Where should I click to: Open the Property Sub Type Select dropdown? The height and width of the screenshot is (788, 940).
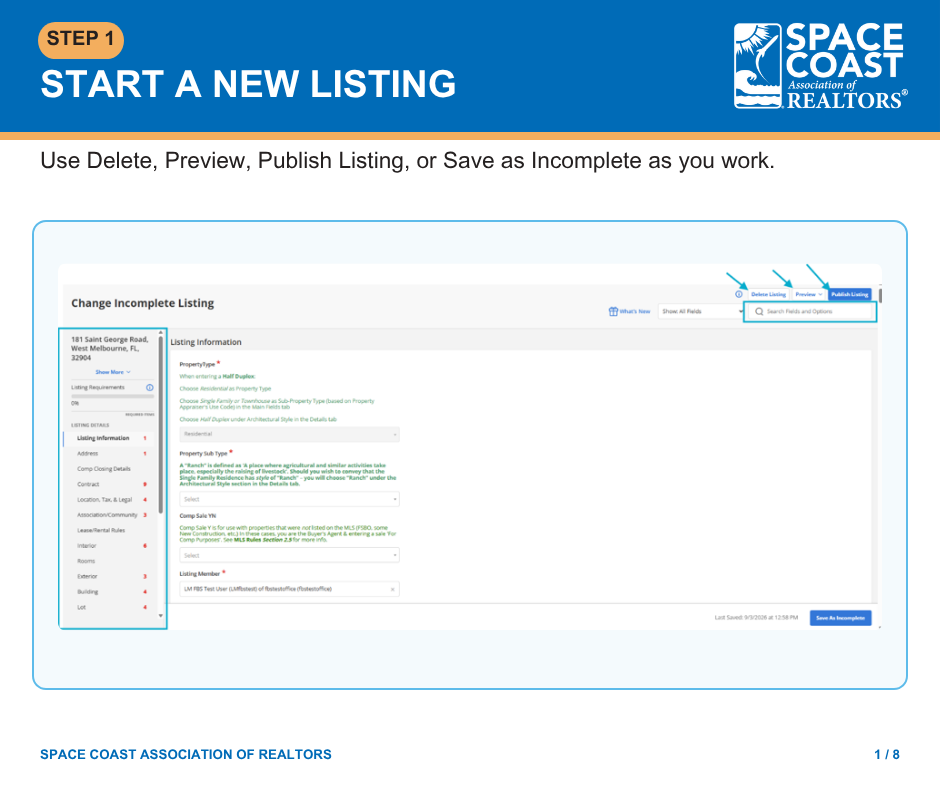[x=290, y=499]
